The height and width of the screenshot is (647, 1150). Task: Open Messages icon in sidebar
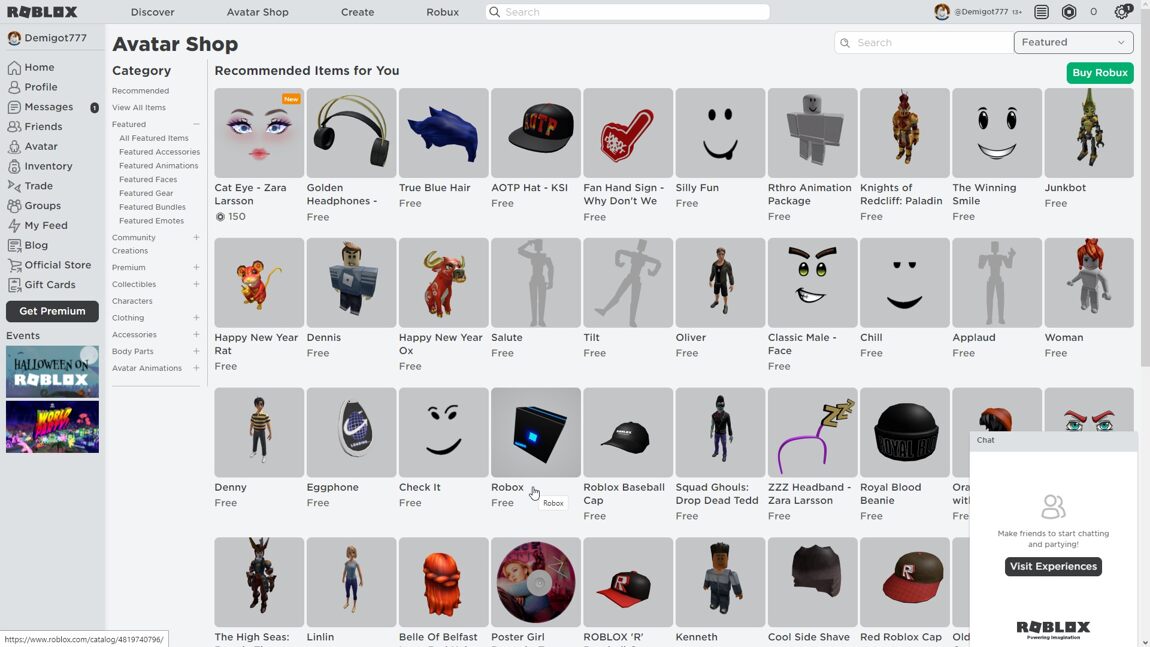click(14, 107)
